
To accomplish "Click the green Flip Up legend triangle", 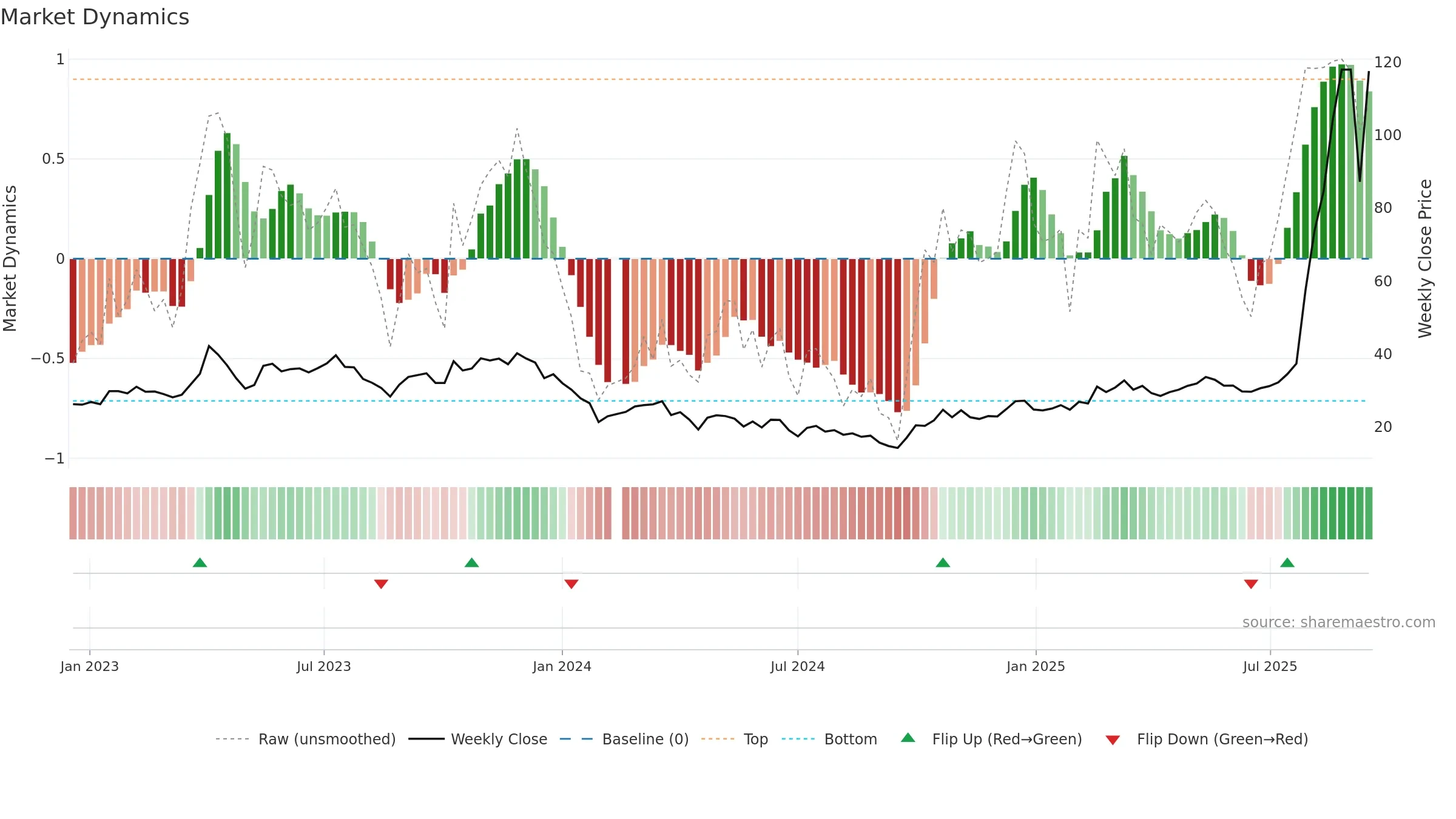I will click(908, 738).
